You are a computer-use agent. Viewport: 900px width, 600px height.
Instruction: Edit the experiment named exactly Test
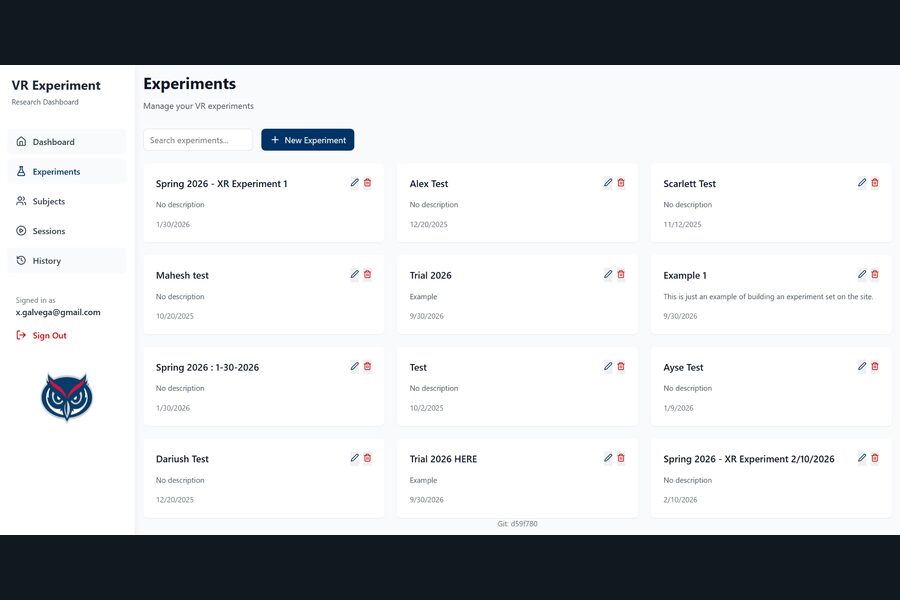tap(608, 366)
